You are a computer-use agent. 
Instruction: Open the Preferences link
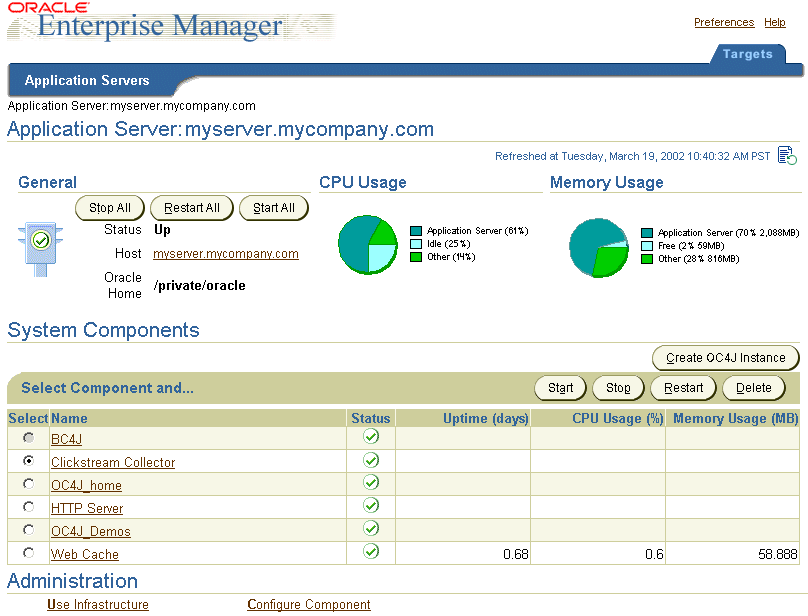724,22
